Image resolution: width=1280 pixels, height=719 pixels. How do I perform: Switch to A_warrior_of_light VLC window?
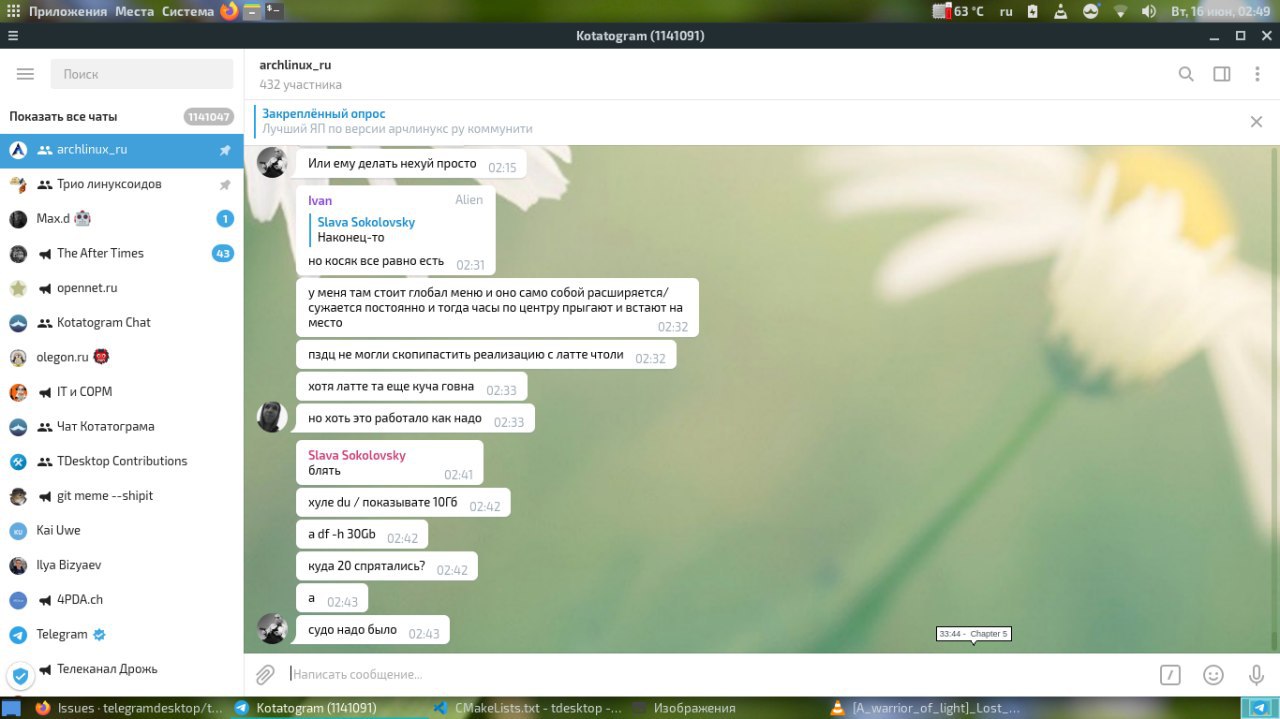pyautogui.click(x=925, y=708)
